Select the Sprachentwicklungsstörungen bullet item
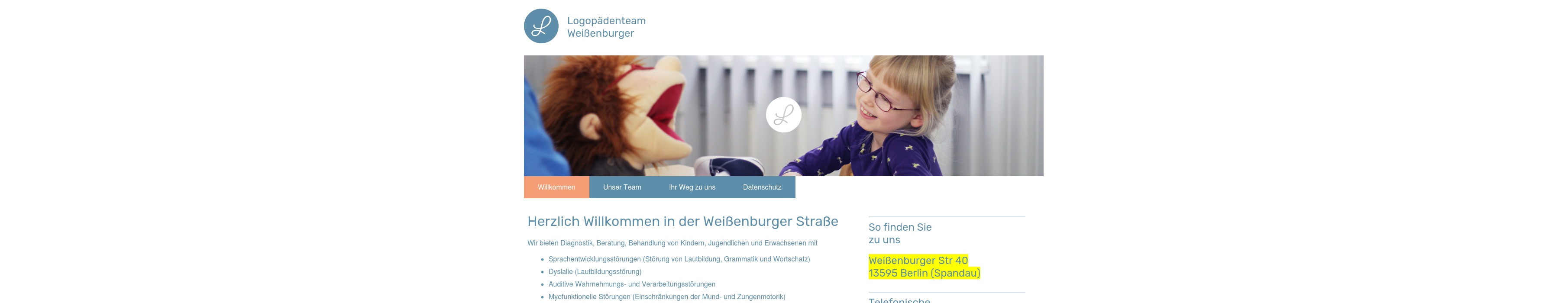Viewport: 1568px width, 303px height. 679,259
